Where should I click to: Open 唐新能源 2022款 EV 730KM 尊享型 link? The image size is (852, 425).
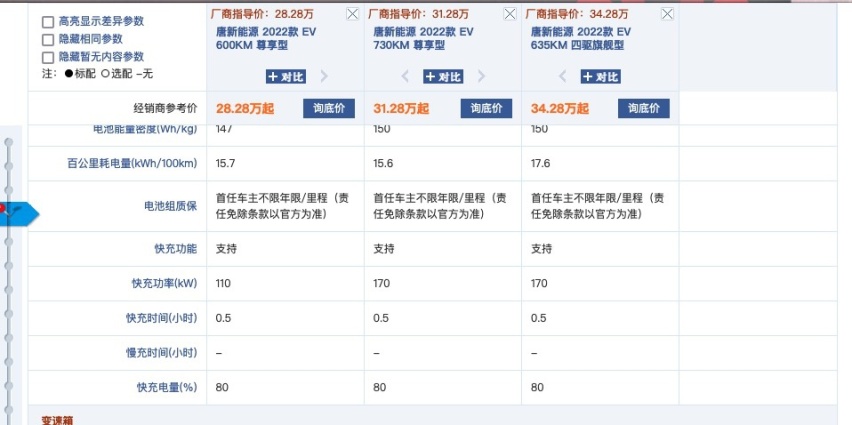tap(423, 39)
